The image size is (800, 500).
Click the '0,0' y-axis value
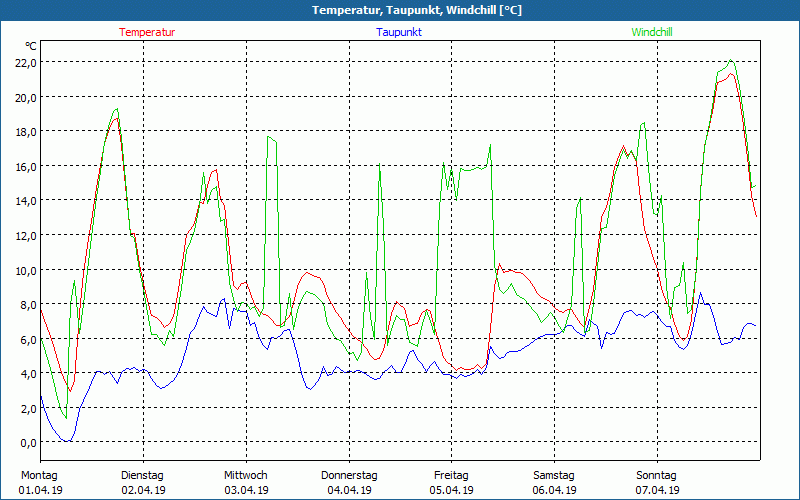29,443
